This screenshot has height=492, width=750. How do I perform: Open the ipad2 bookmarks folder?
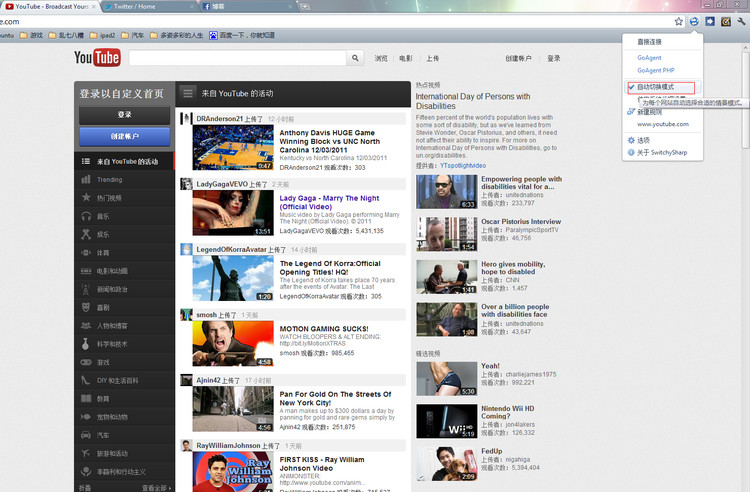(102, 35)
